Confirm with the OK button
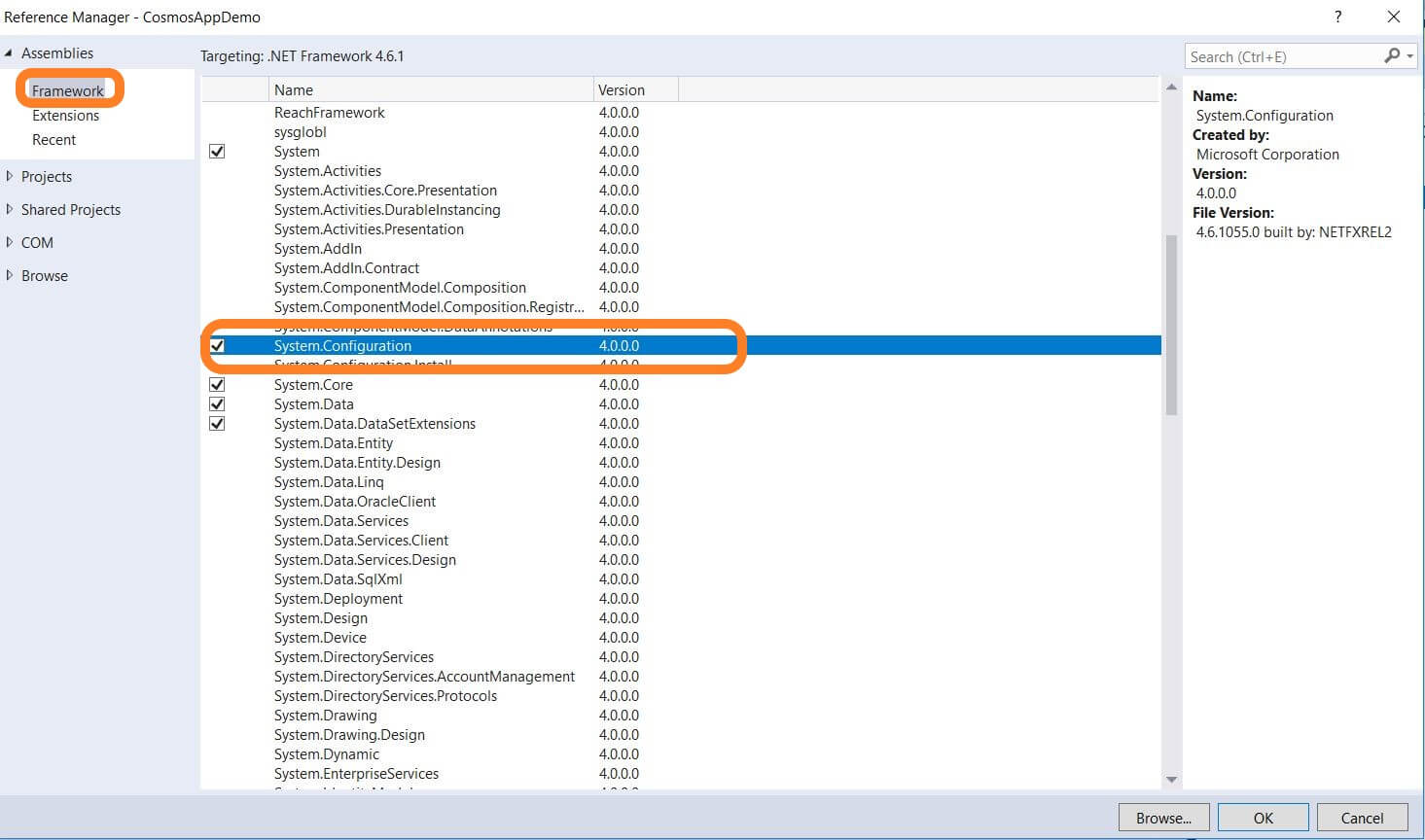The height and width of the screenshot is (840, 1425). point(1263,818)
